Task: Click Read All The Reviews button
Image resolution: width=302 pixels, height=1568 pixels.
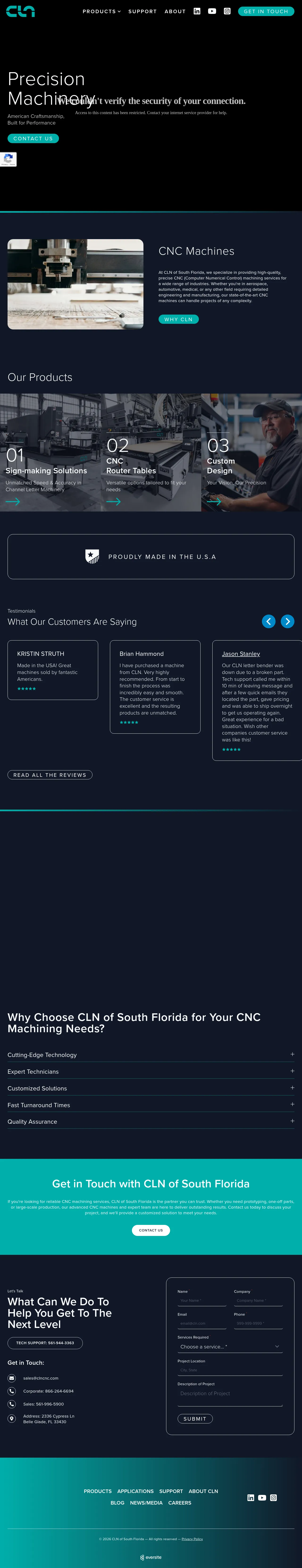Action: [x=50, y=775]
